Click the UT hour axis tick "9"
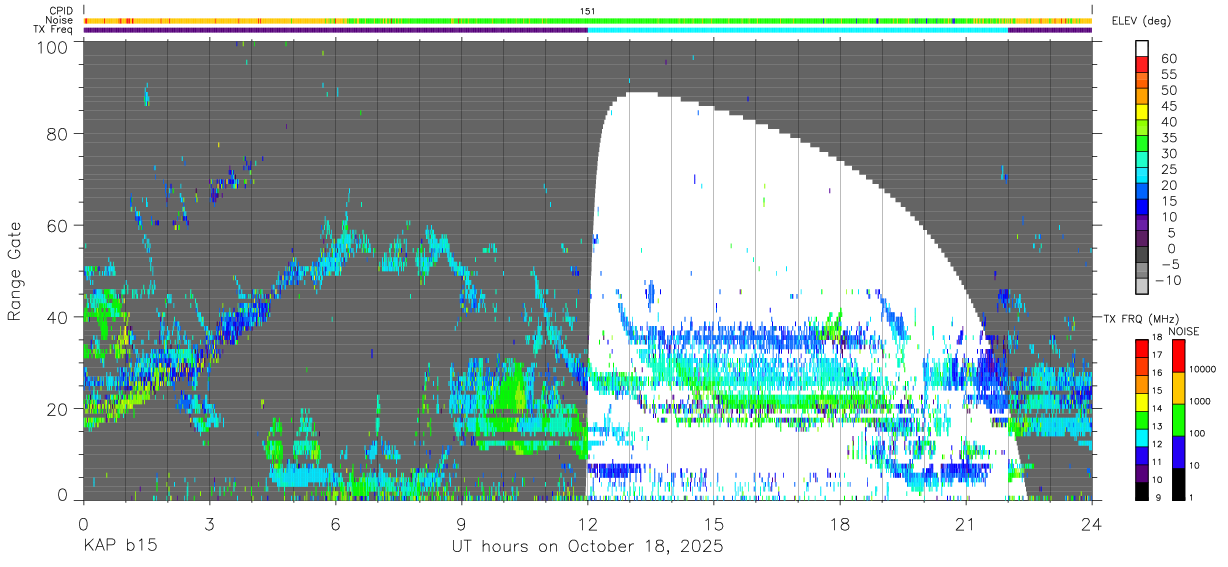The height and width of the screenshot is (567, 1228). point(461,524)
